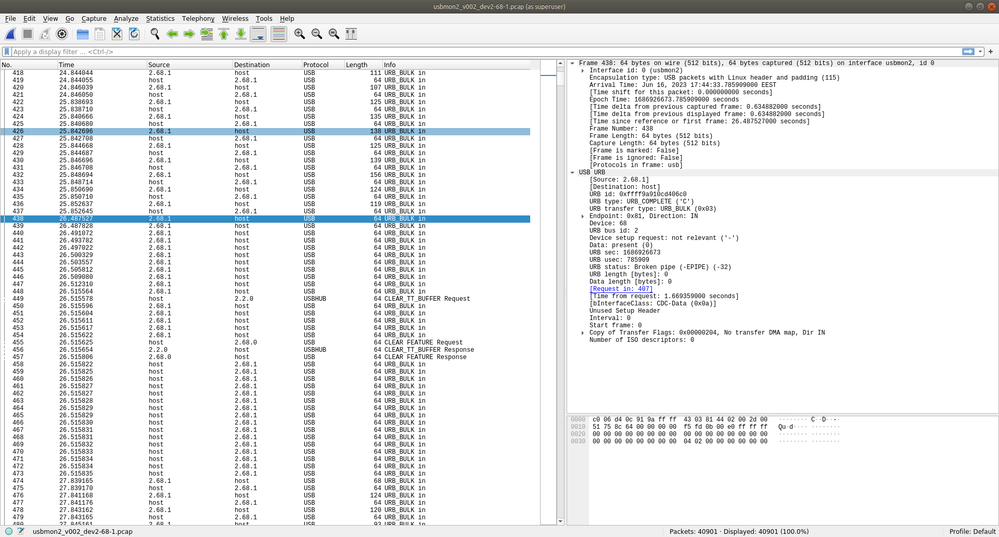The height and width of the screenshot is (537, 999).
Task: Click Profile: Default in status bar
Action: click(x=972, y=531)
